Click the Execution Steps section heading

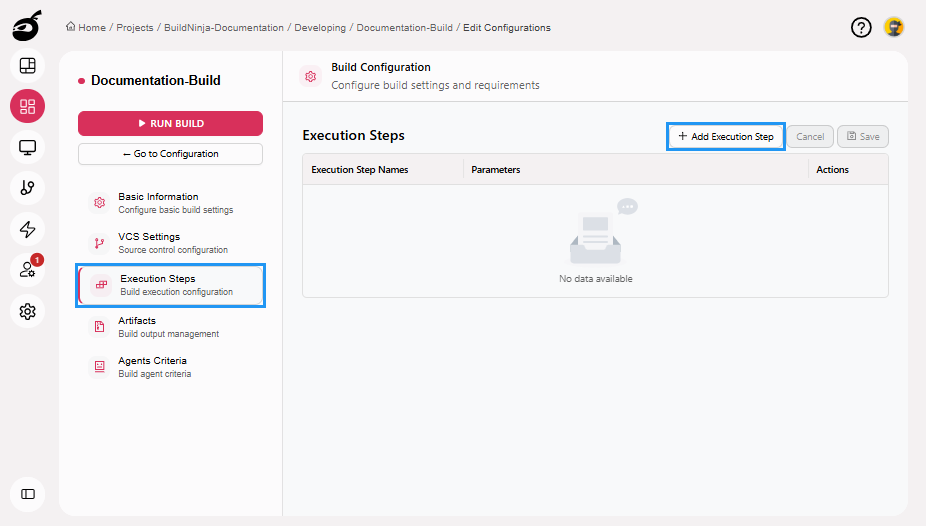click(353, 135)
